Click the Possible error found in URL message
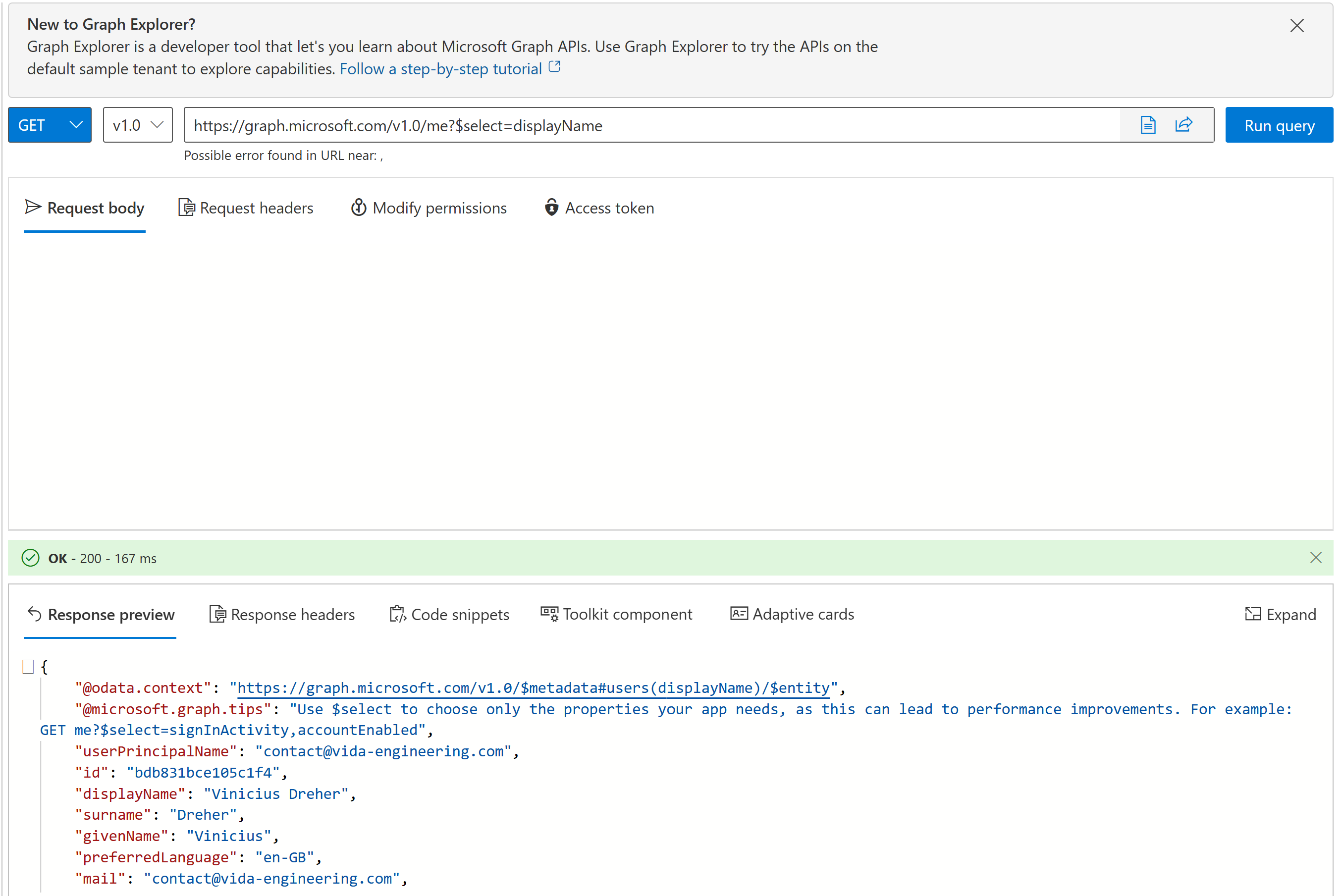Image resolution: width=1342 pixels, height=896 pixels. coord(283,156)
